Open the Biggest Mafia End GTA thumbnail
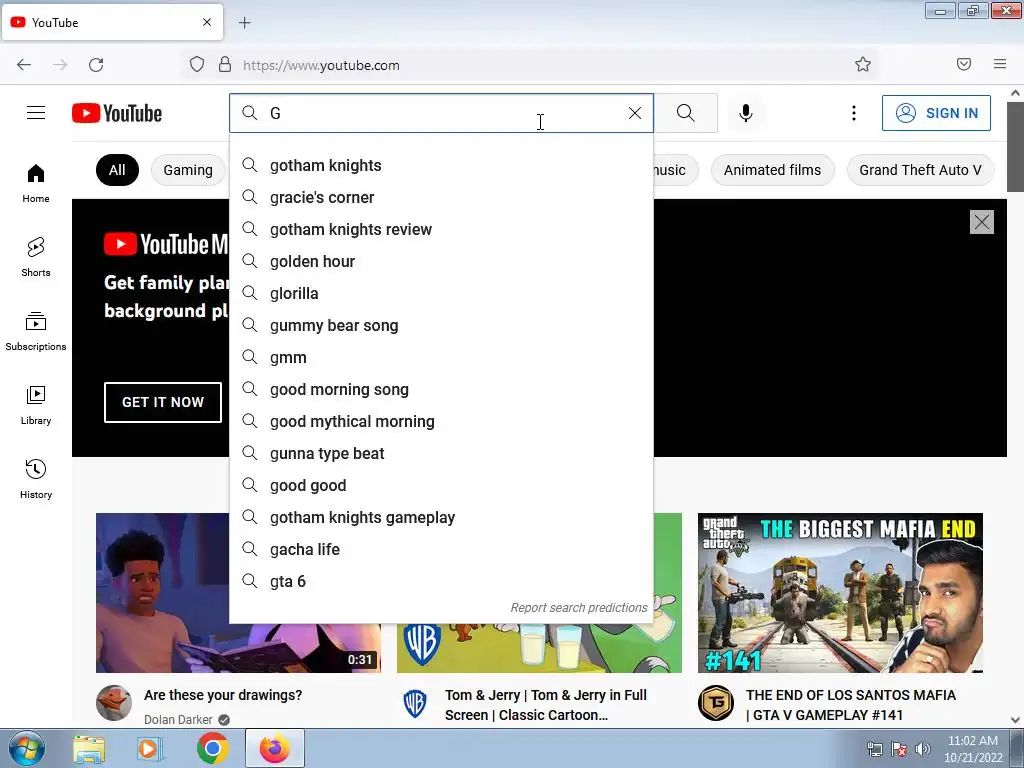 coord(840,593)
